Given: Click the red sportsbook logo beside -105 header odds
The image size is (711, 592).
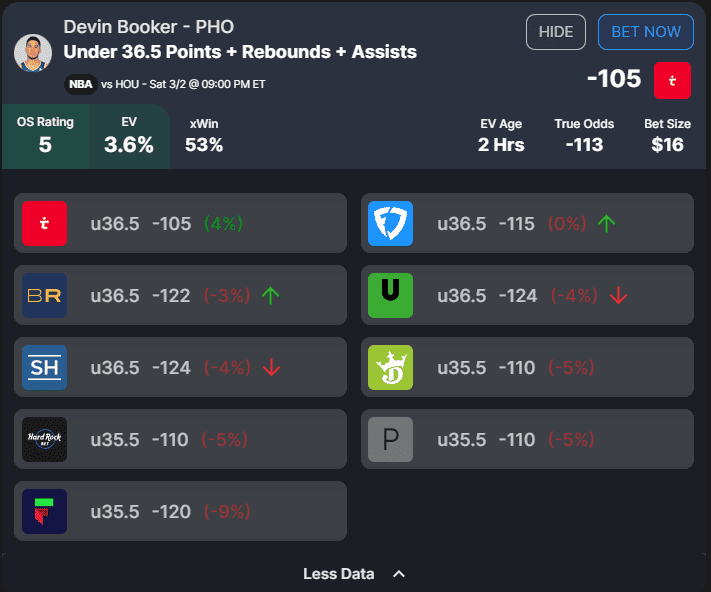Looking at the screenshot, I should click(x=672, y=80).
